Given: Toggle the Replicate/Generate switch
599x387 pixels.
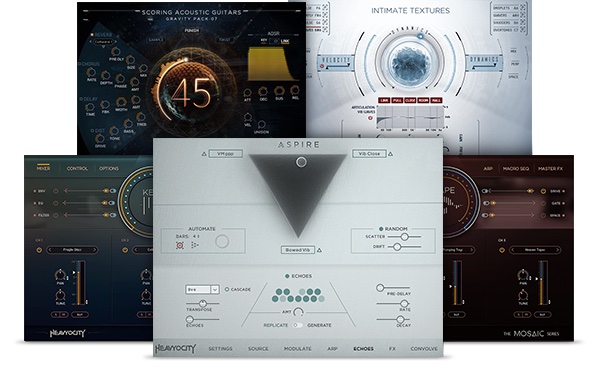Looking at the screenshot, I should [x=298, y=325].
